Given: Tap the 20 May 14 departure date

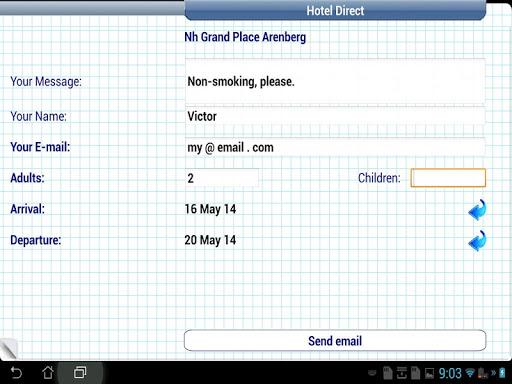Looking at the screenshot, I should 210,240.
